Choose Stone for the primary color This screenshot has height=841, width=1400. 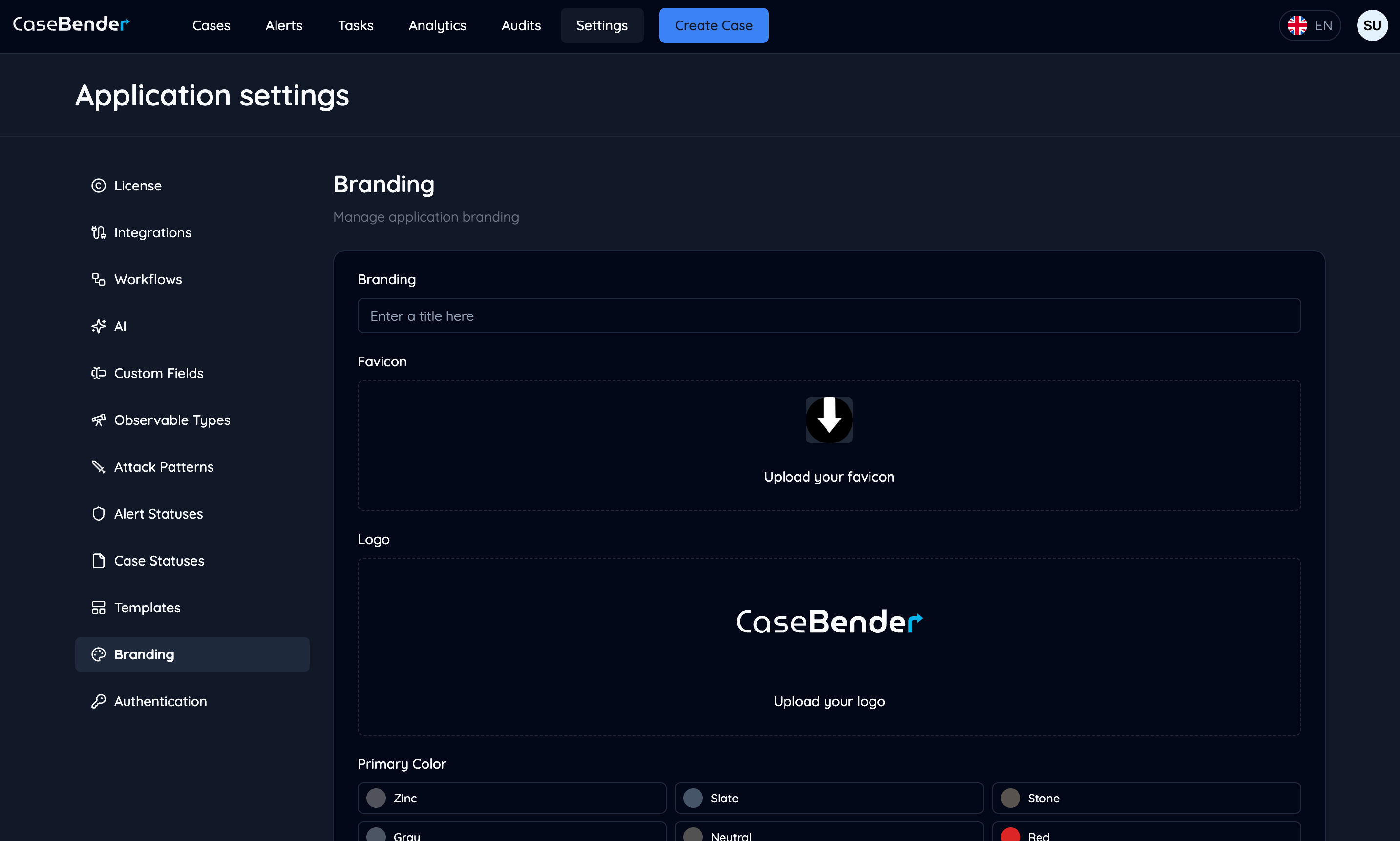click(x=1146, y=798)
